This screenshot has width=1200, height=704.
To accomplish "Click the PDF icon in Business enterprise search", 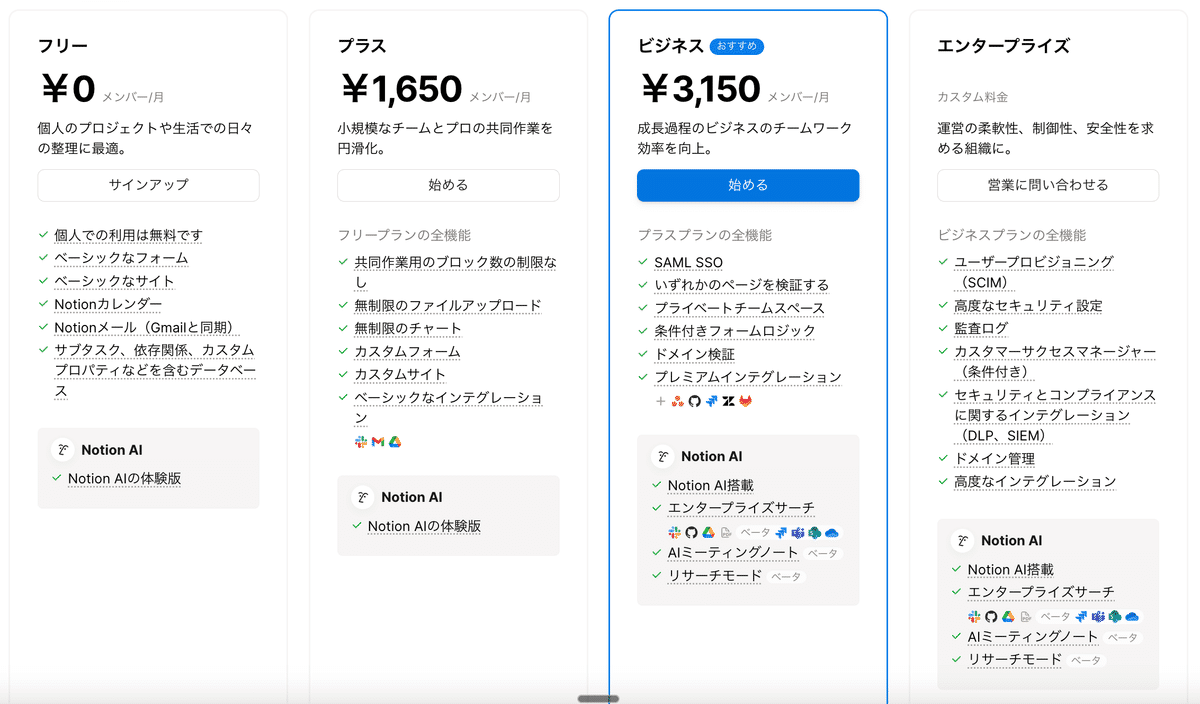I will 725,533.
